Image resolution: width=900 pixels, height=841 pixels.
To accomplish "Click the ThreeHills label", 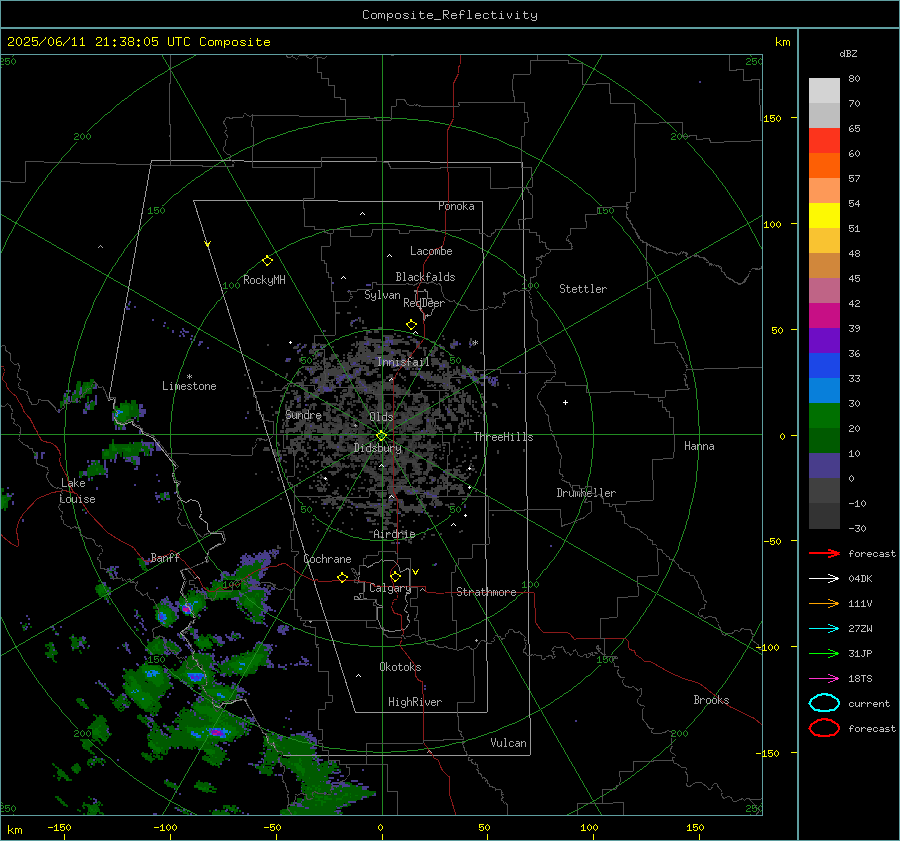I will coord(503,437).
